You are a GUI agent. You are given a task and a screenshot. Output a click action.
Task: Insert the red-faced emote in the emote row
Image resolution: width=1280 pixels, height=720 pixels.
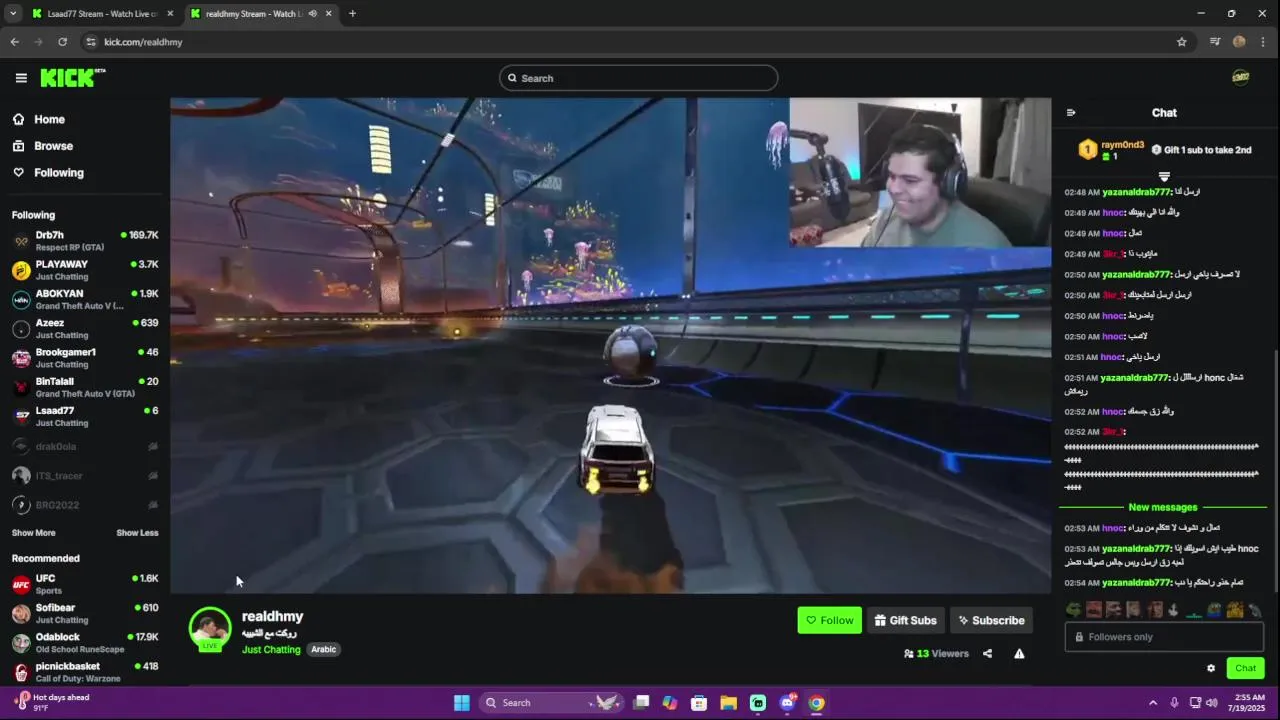pos(1094,609)
